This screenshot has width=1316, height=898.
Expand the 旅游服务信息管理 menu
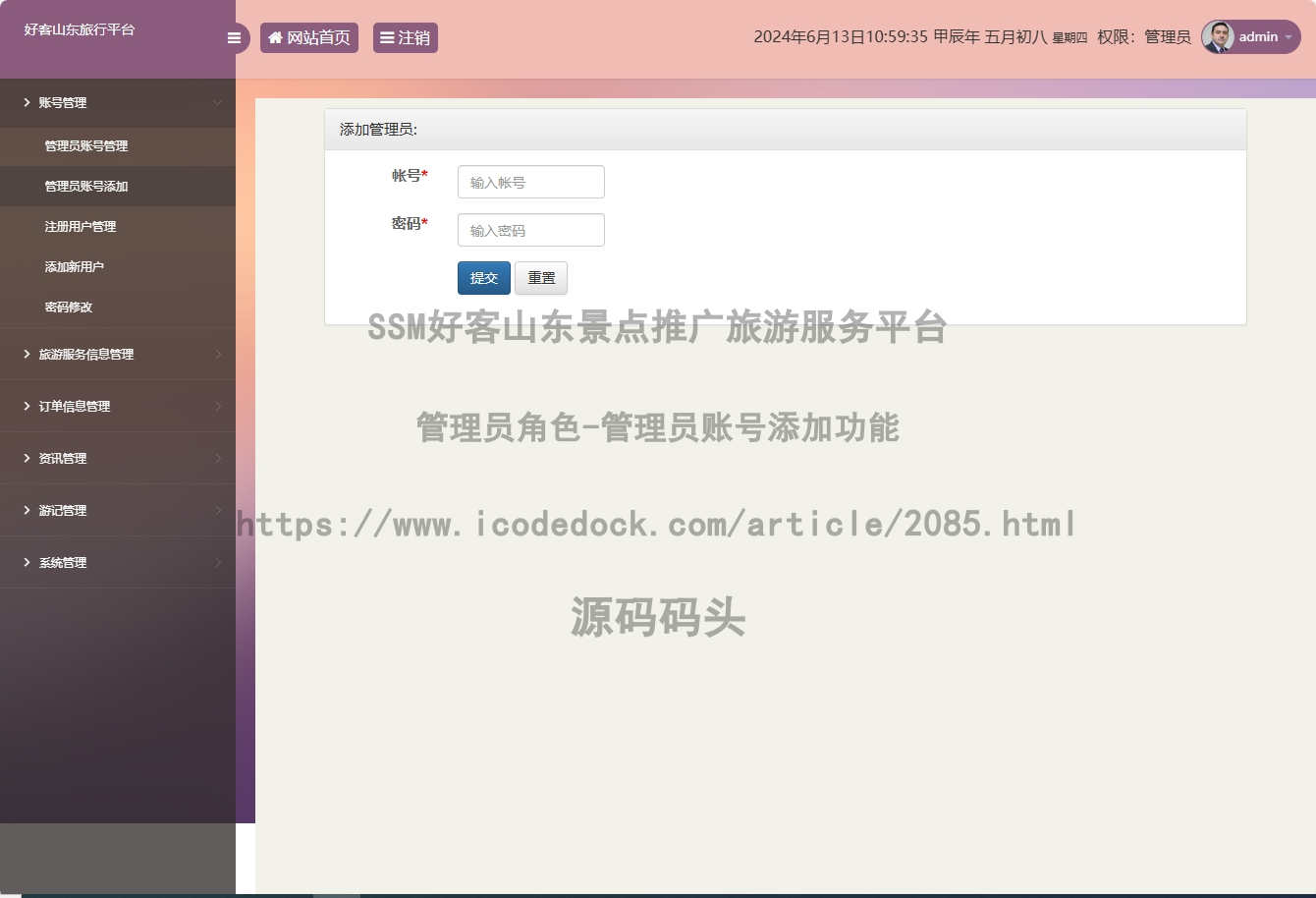(118, 354)
